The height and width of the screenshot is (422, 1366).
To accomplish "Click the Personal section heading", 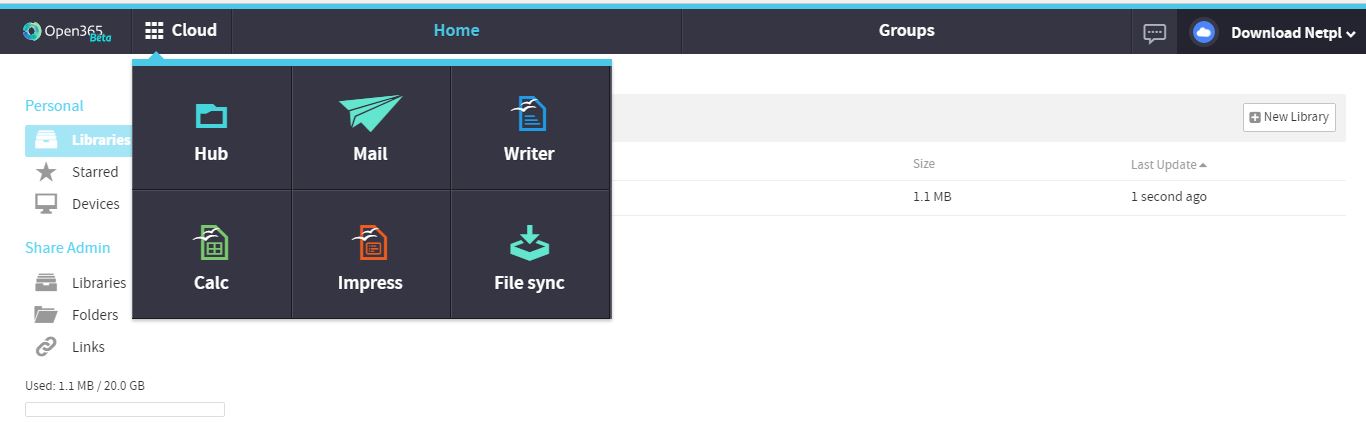I will pyautogui.click(x=54, y=106).
